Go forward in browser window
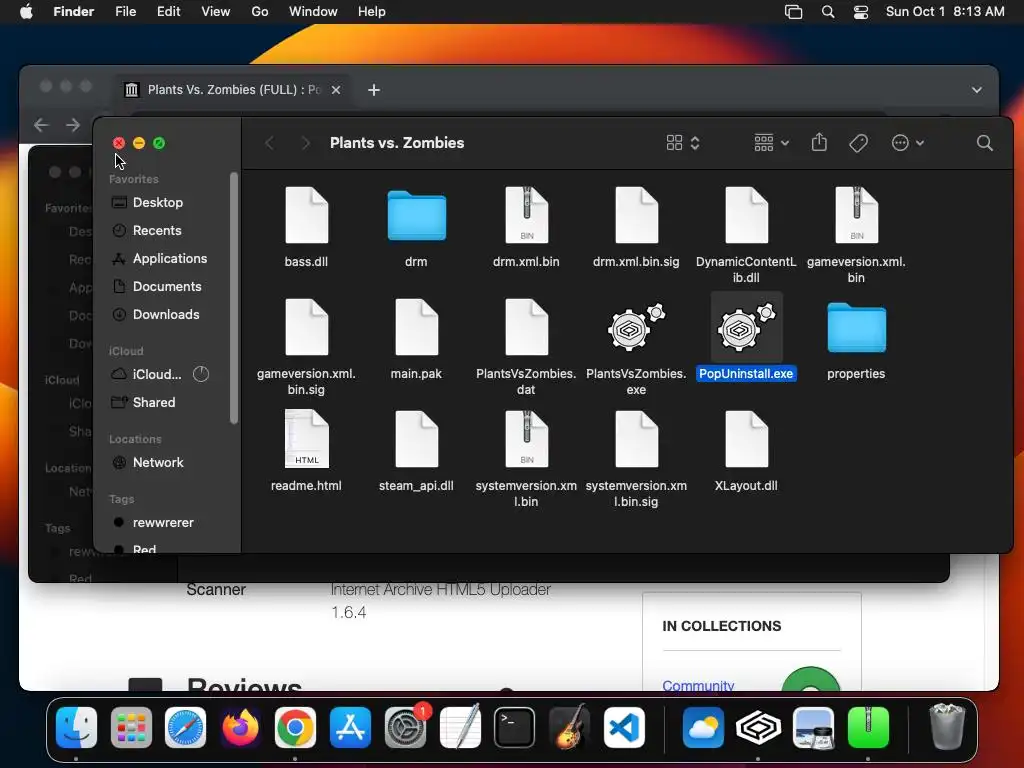 72,124
